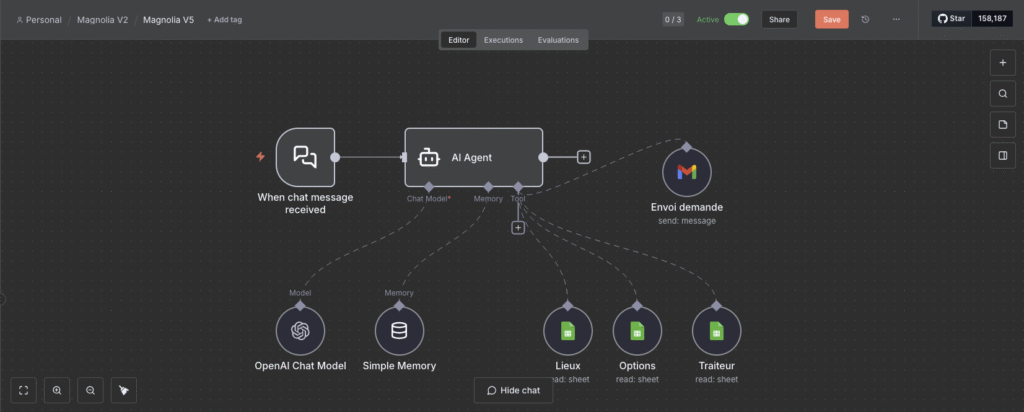Select the Options sheet node
Image resolution: width=1024 pixels, height=412 pixels.
coord(637,331)
